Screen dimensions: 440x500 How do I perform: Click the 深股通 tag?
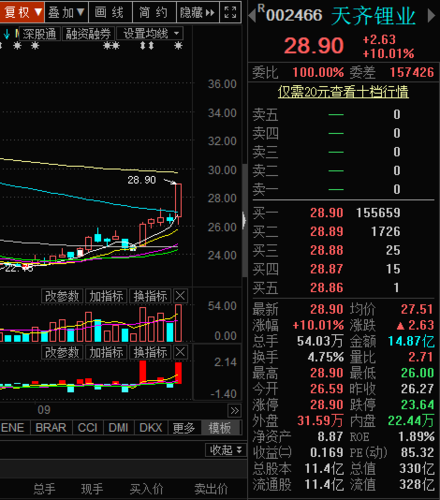coord(40,34)
